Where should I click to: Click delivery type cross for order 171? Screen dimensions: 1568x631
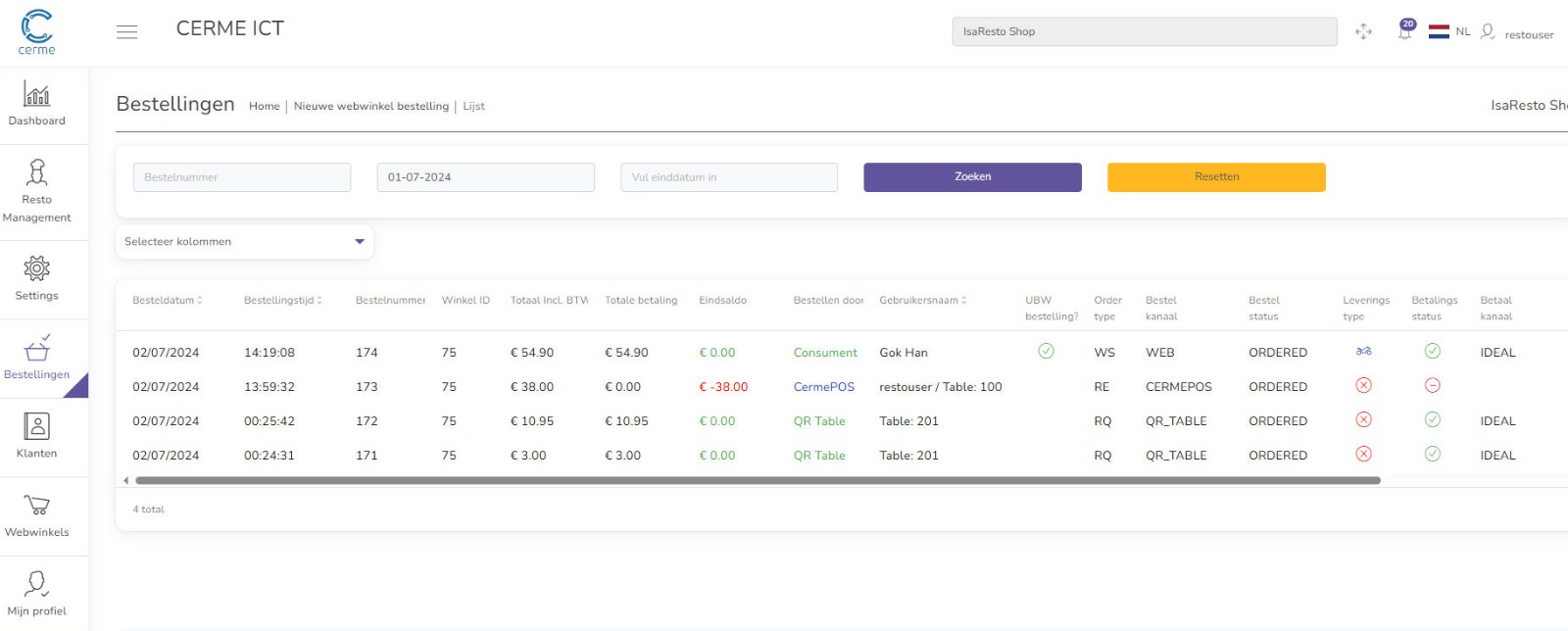[1363, 454]
